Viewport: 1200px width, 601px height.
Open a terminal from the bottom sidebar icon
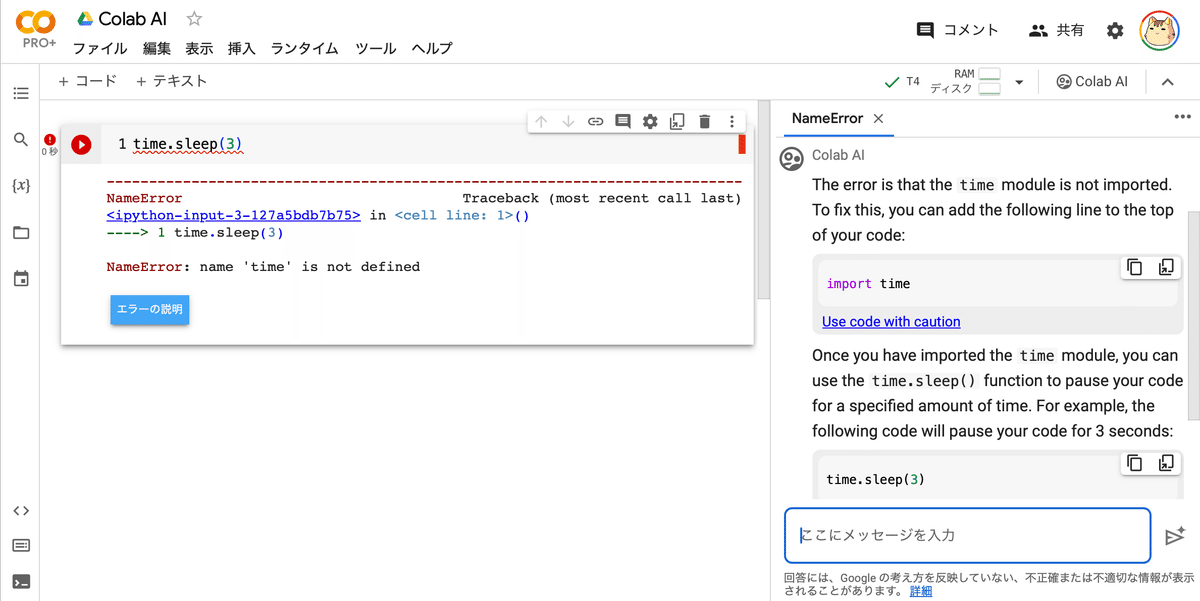click(21, 581)
